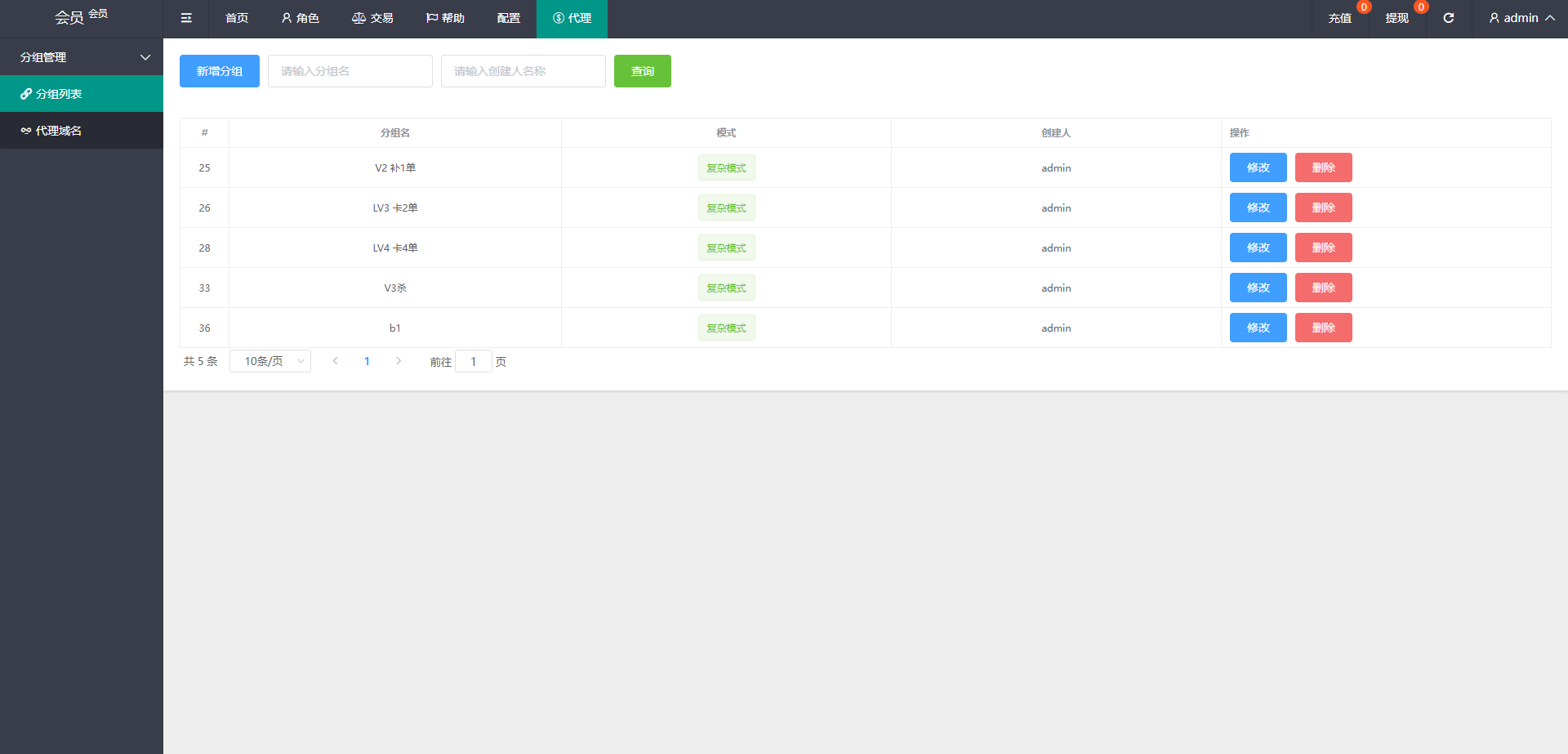Click the group name LV4 卡4单
1568x754 pixels.
pos(395,248)
